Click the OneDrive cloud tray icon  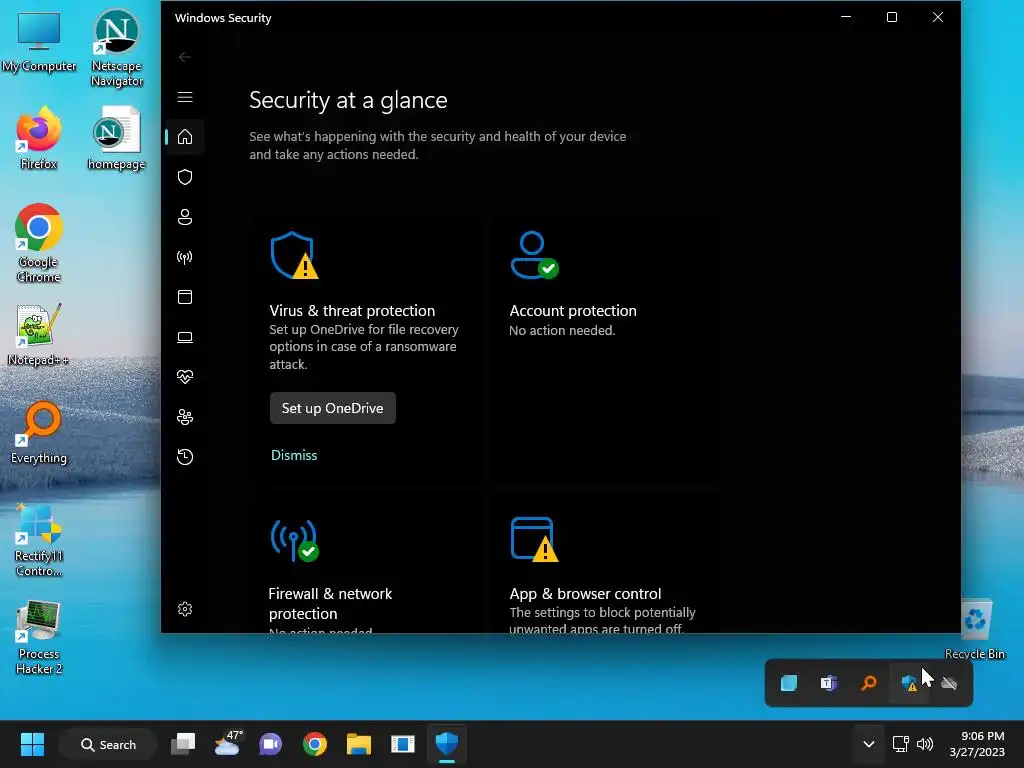click(949, 683)
